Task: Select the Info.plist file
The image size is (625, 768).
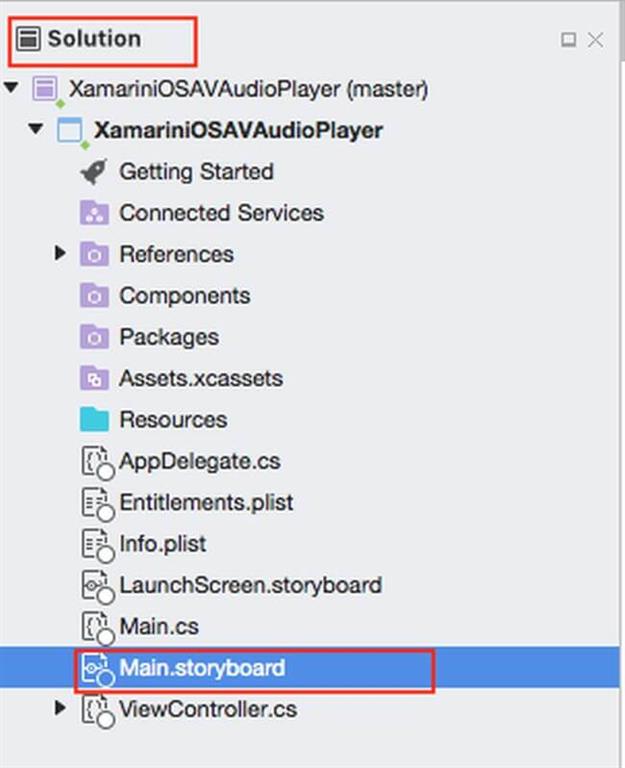Action: [x=162, y=544]
